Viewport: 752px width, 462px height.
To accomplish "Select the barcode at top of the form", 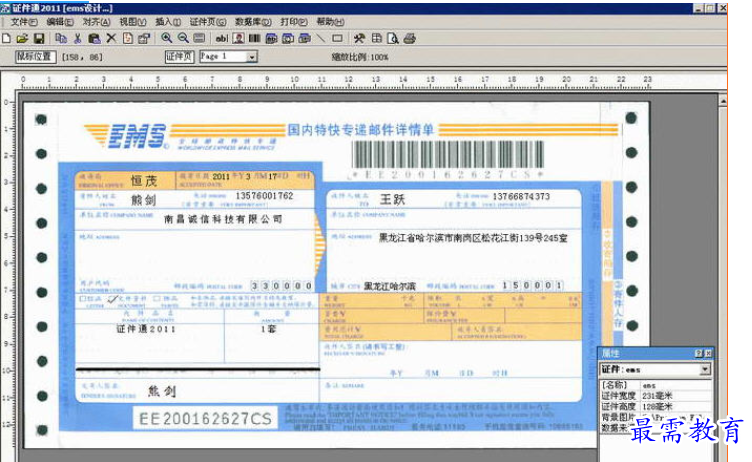I will [448, 154].
